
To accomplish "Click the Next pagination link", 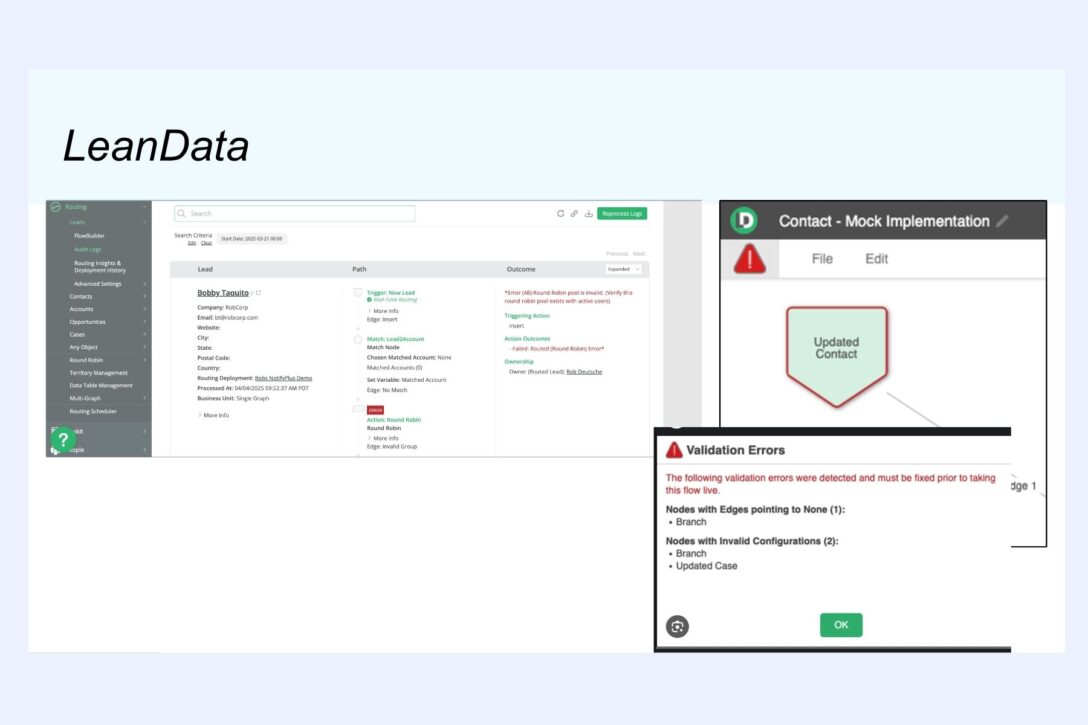I will 638,254.
